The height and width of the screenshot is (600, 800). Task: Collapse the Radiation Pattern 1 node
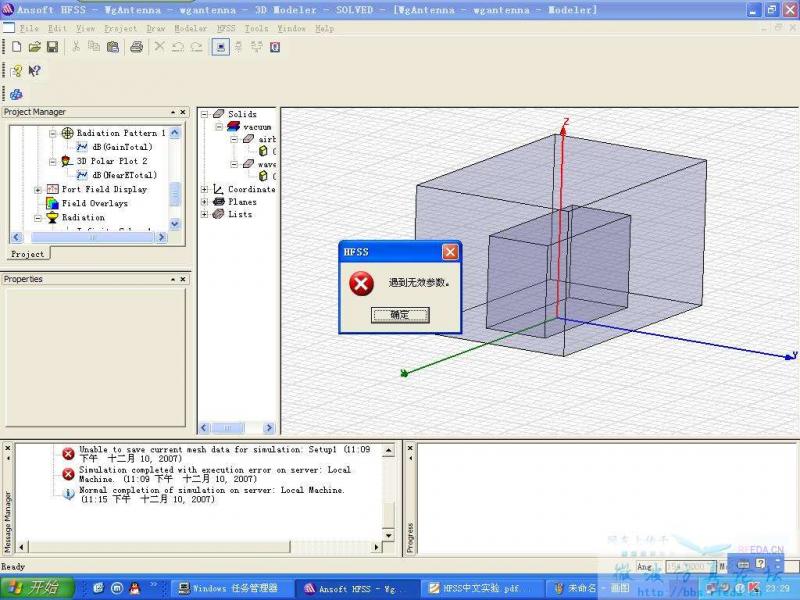click(x=53, y=134)
